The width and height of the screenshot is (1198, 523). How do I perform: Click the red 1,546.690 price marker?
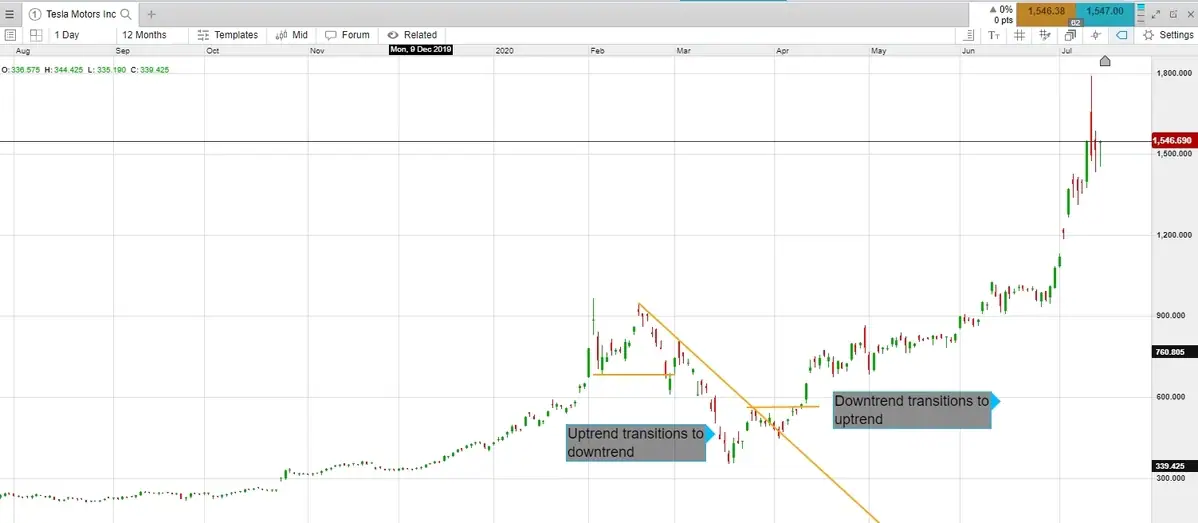pos(1174,141)
